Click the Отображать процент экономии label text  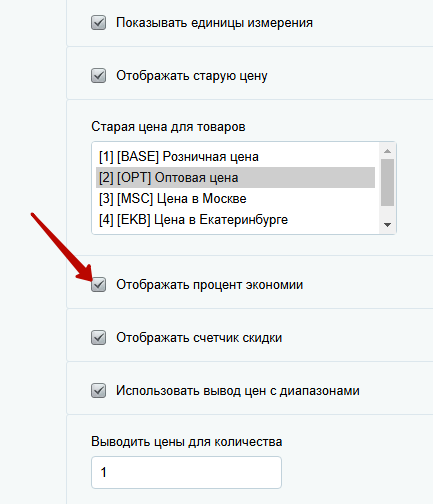tap(209, 285)
